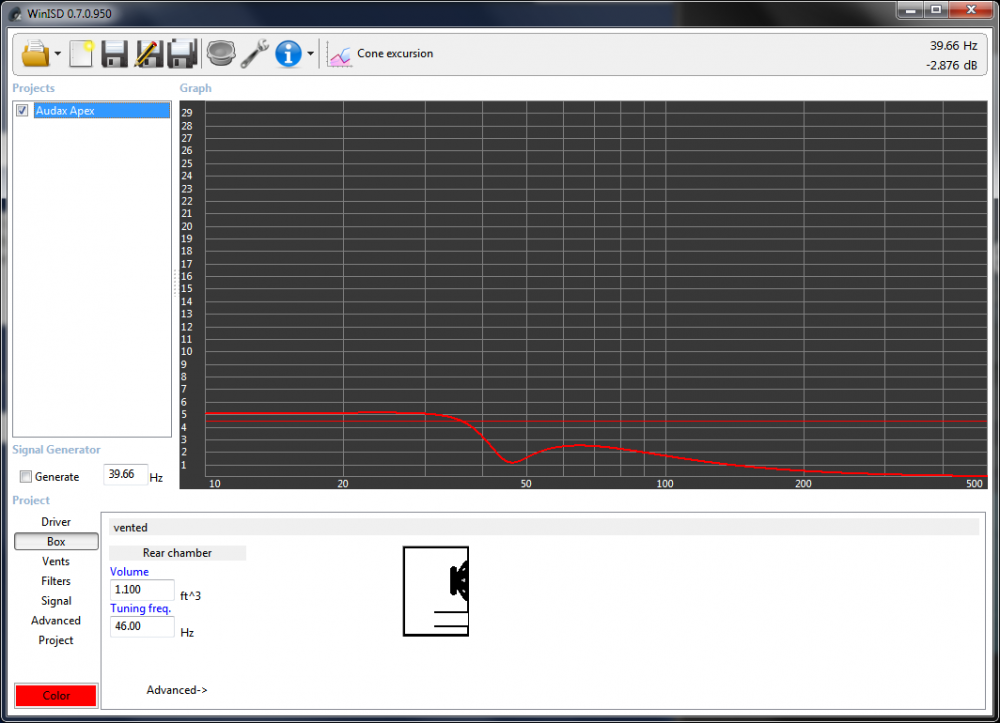This screenshot has height=723, width=1000.
Task: Click the Save As pencil-floppy icon
Action: (x=148, y=53)
